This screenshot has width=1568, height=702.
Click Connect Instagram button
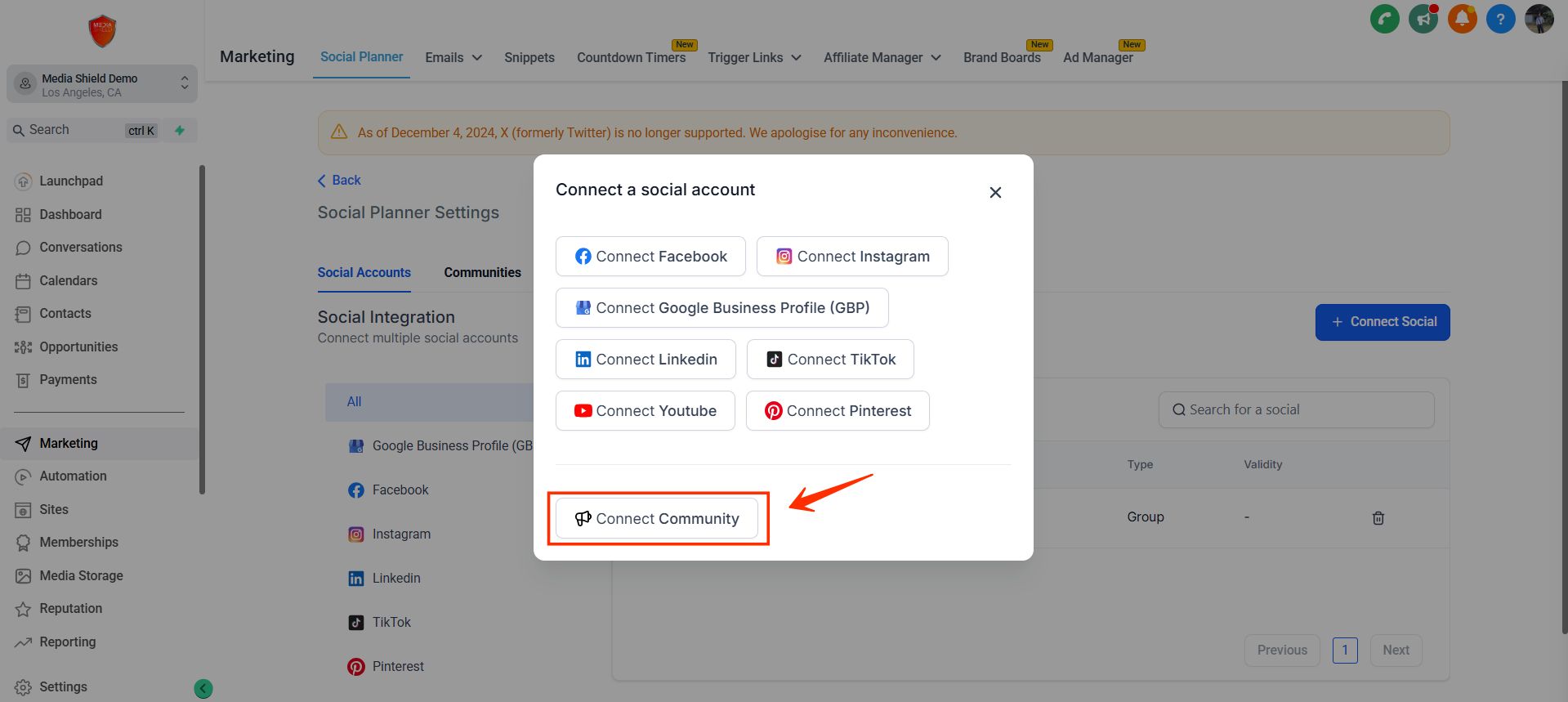(x=852, y=257)
